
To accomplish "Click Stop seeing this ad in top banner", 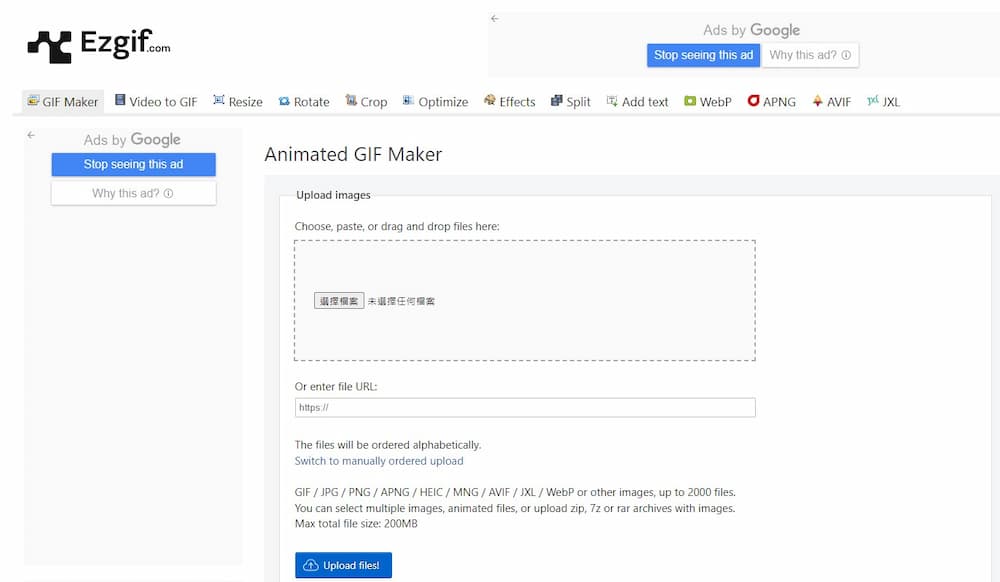I will pos(703,55).
